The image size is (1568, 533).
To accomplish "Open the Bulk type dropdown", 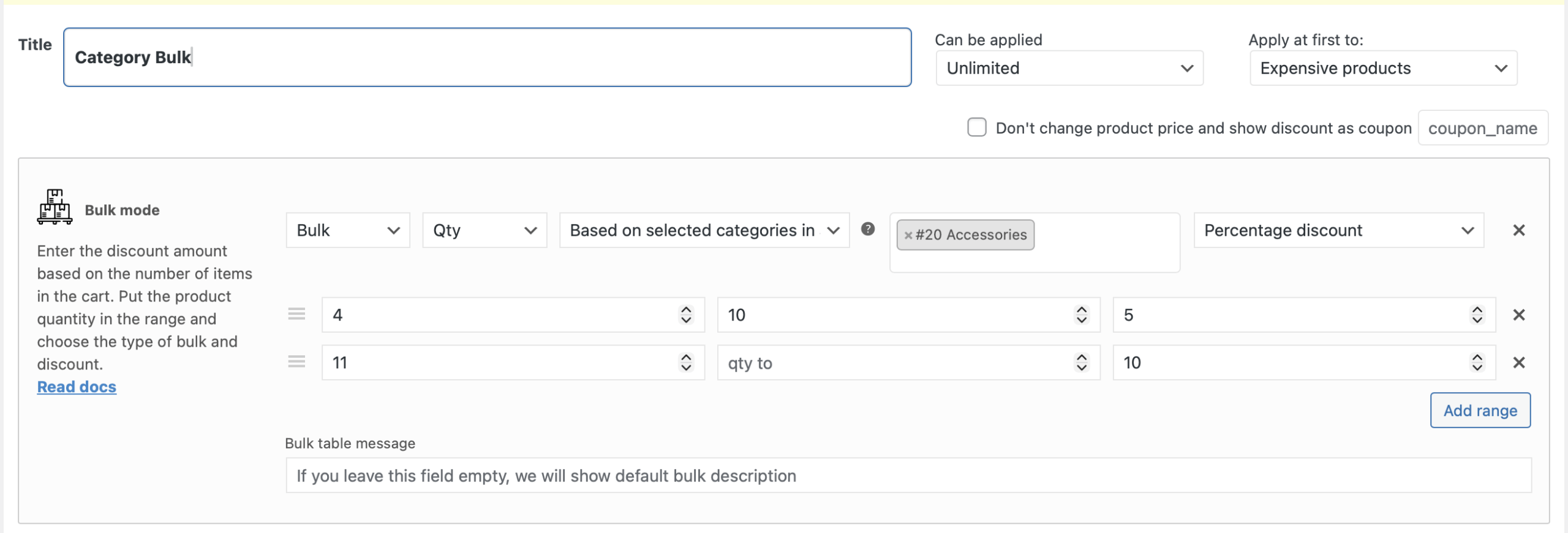I will [347, 230].
